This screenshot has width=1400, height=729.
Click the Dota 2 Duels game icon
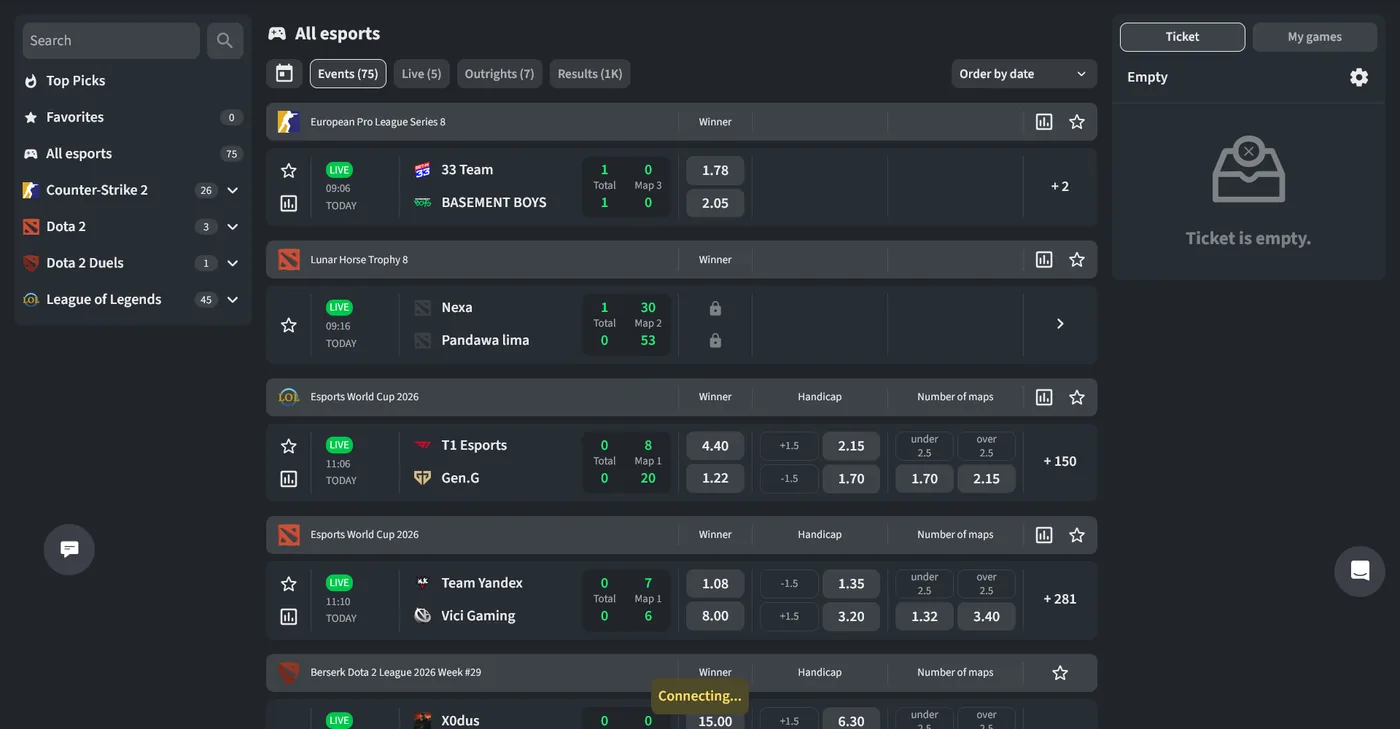[31, 263]
